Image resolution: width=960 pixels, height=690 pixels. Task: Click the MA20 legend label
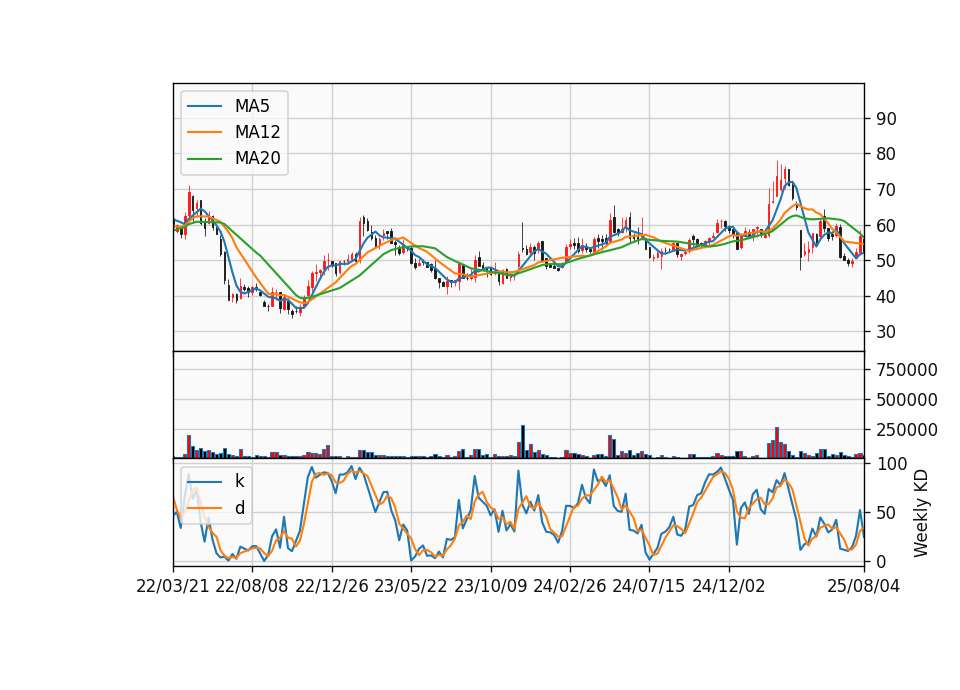257,159
